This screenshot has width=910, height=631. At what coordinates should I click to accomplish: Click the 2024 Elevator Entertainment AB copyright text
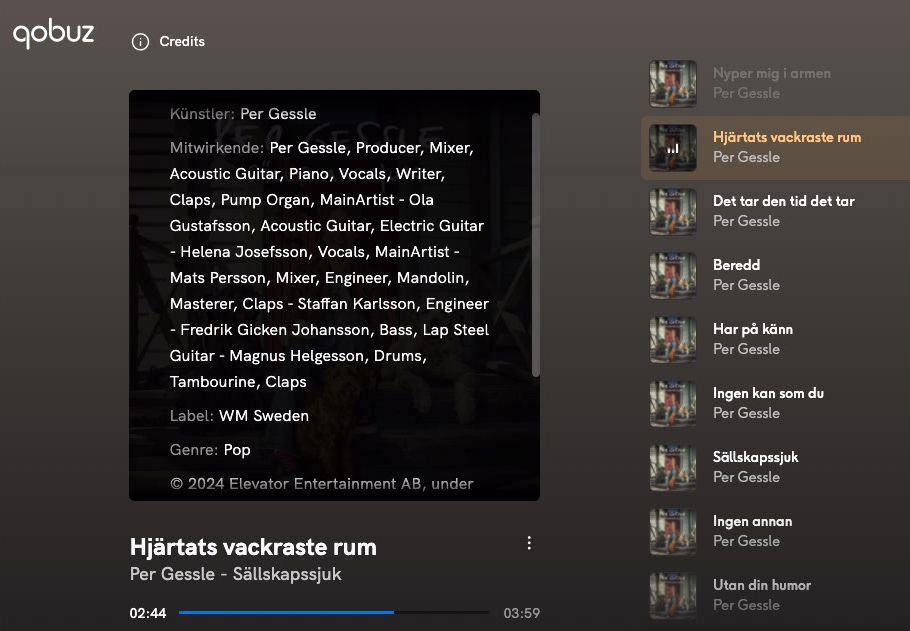coord(322,484)
